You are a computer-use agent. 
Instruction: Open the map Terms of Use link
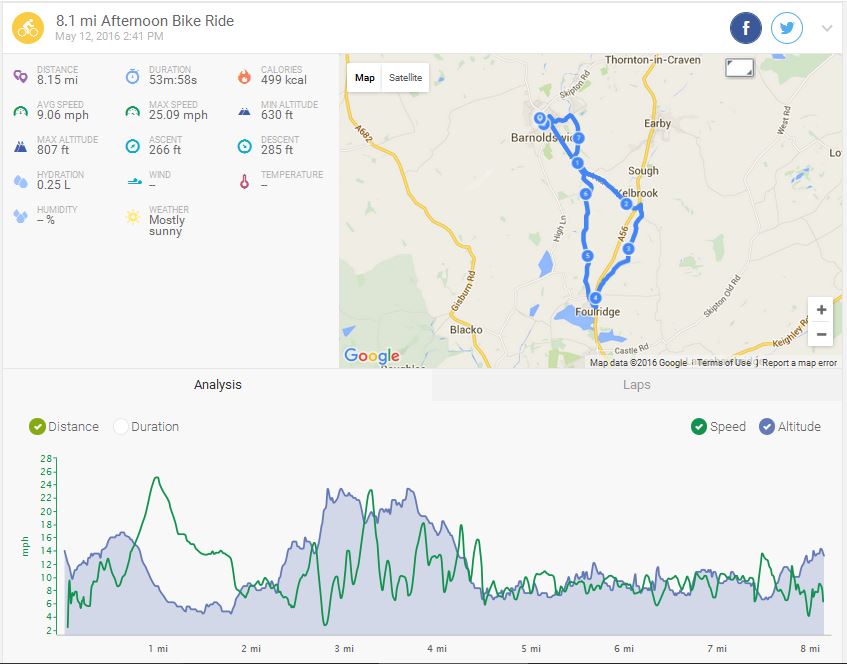723,363
